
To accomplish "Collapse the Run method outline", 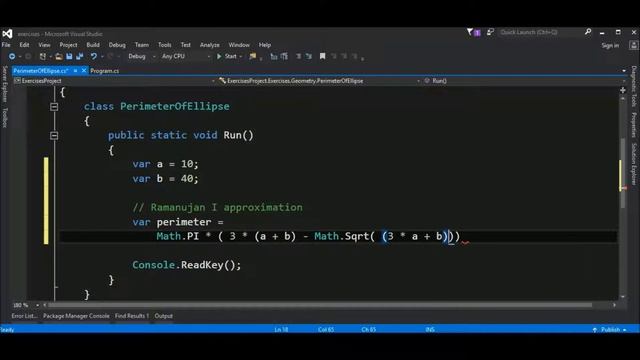I will pos(54,136).
